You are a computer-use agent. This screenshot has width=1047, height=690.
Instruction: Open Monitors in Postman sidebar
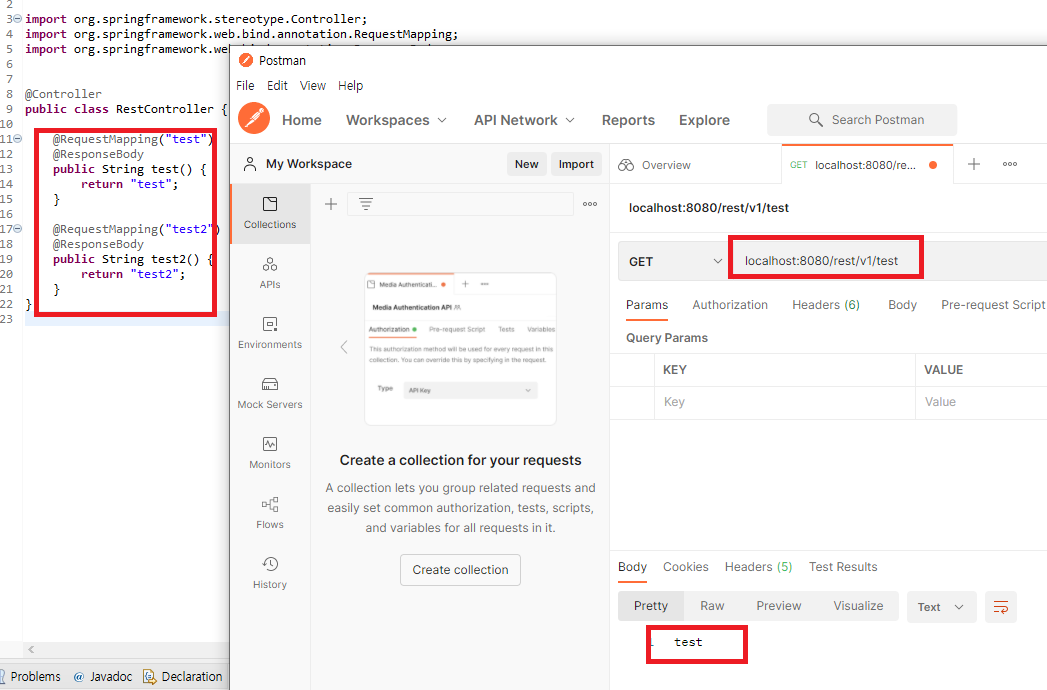[270, 454]
